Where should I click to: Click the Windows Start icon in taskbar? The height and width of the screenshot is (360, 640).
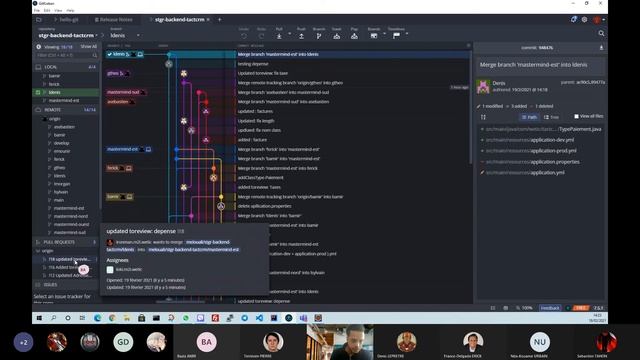click(39, 318)
